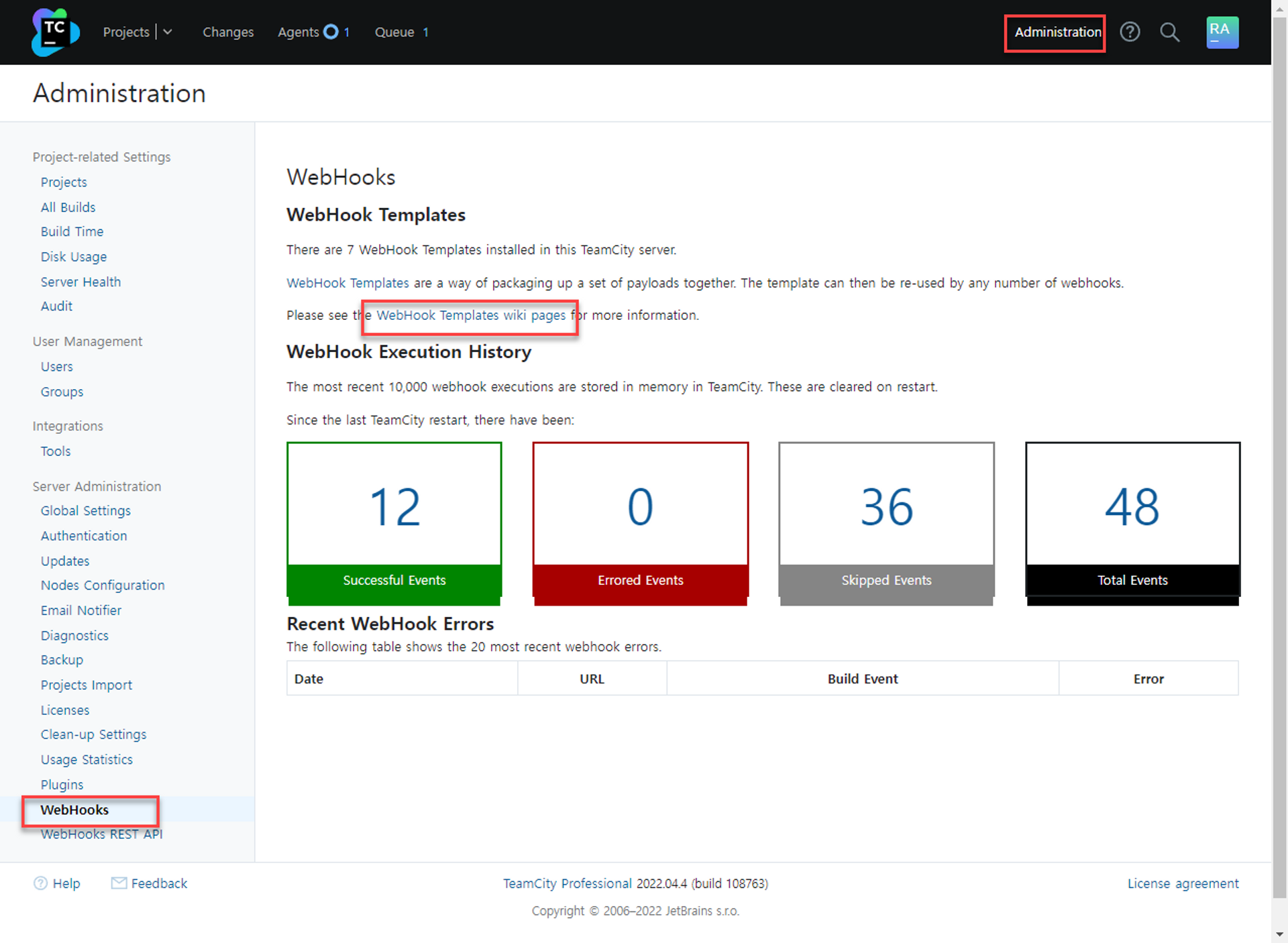This screenshot has width=1288, height=943.
Task: Open the Agents page
Action: (x=299, y=32)
